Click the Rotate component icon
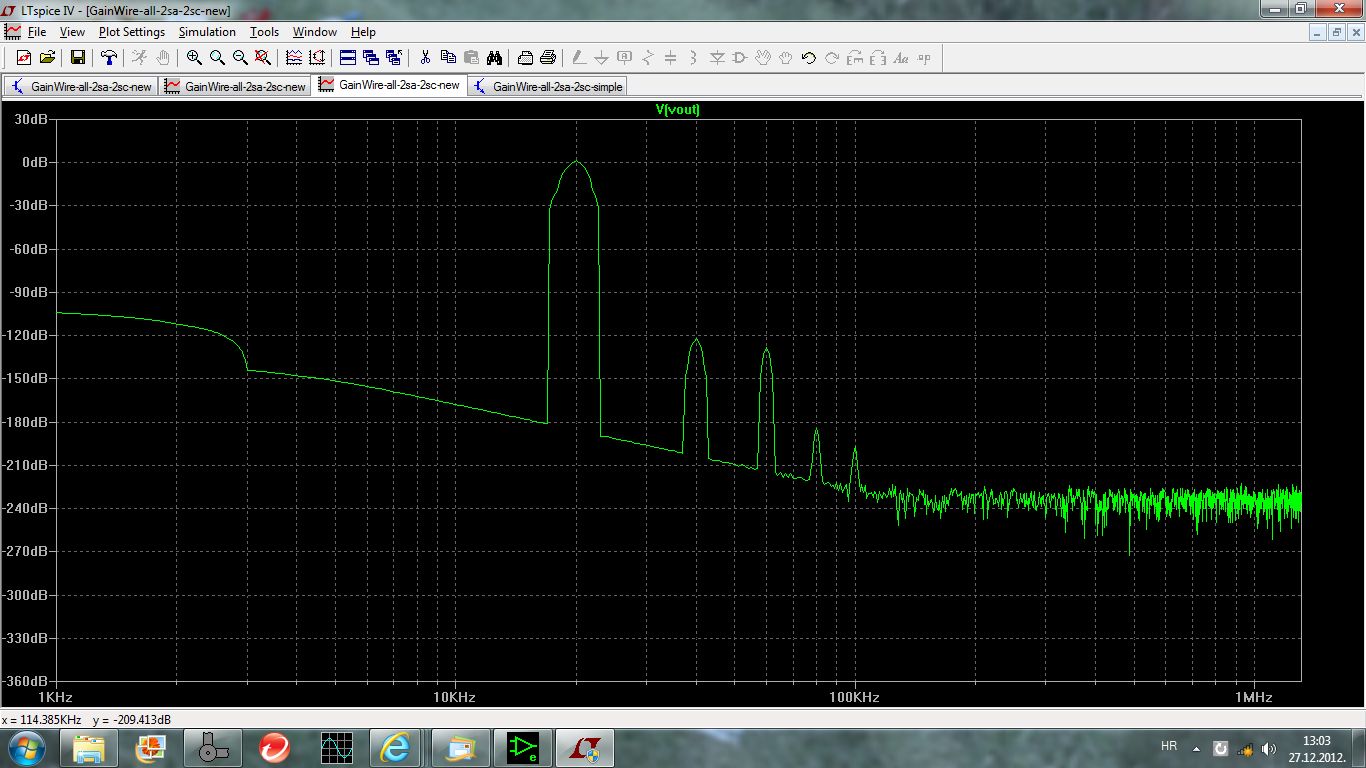Screen dimensions: 1366x768 coord(855,58)
